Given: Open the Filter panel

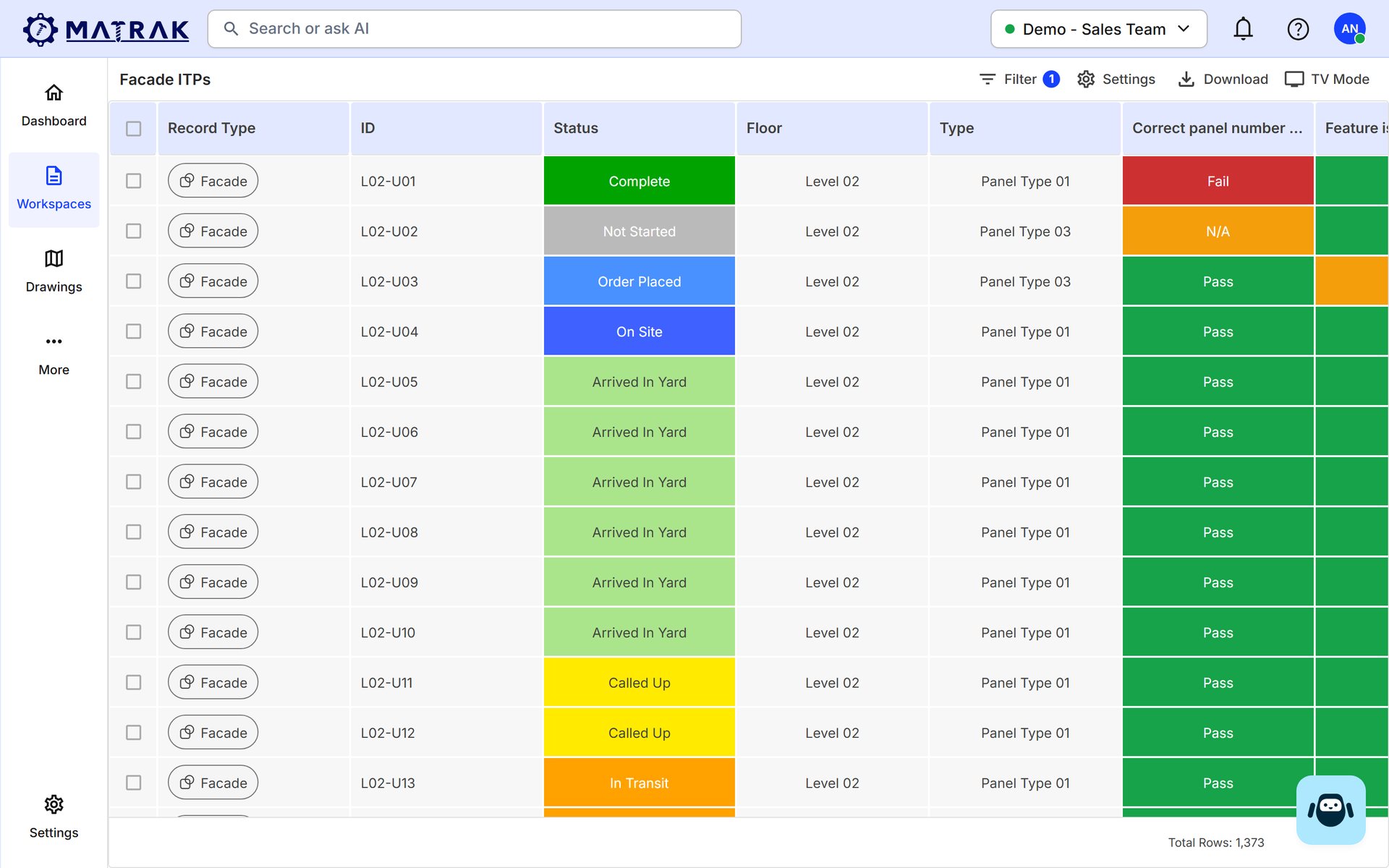Looking at the screenshot, I should 1019,79.
